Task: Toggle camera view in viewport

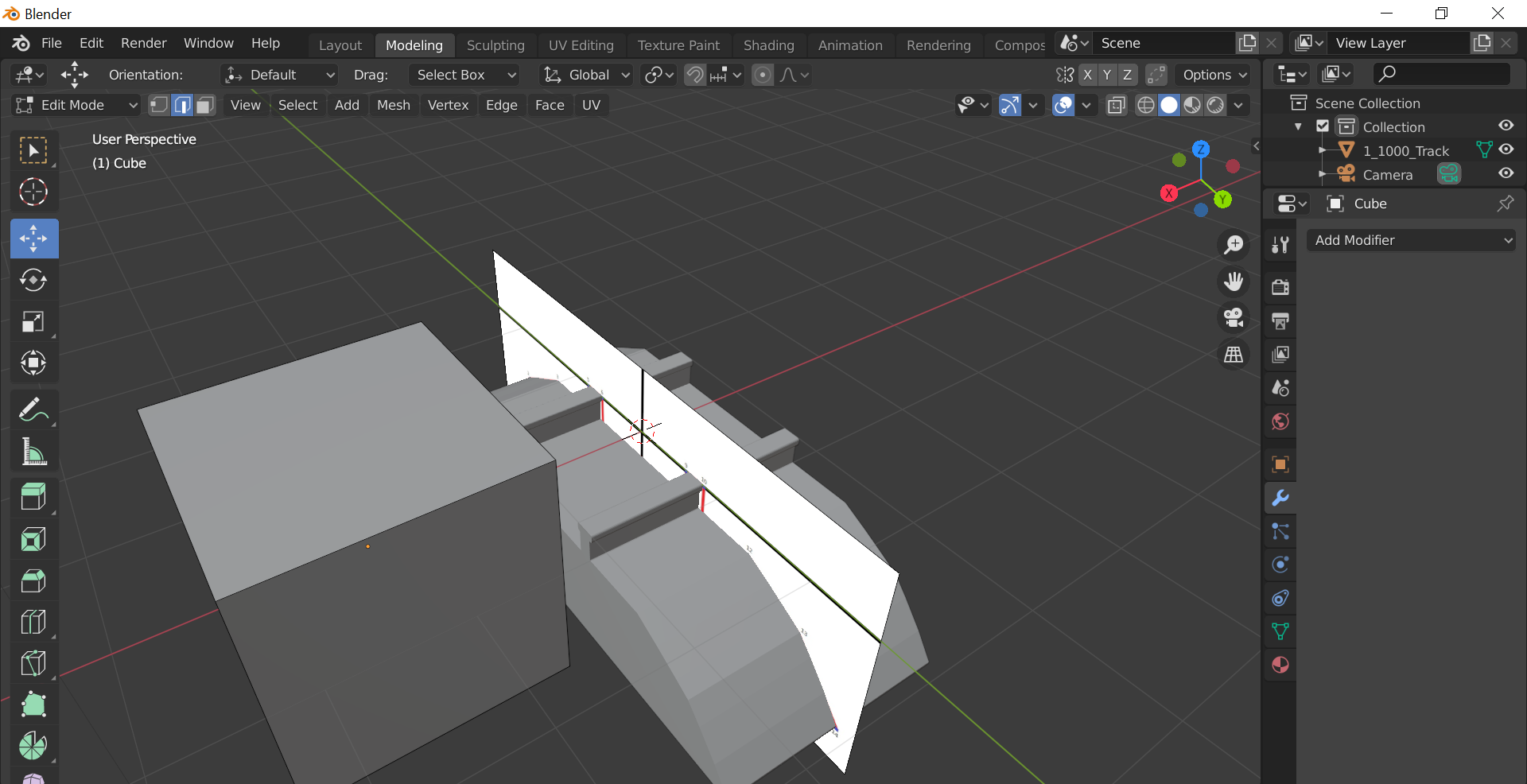Action: pyautogui.click(x=1234, y=318)
